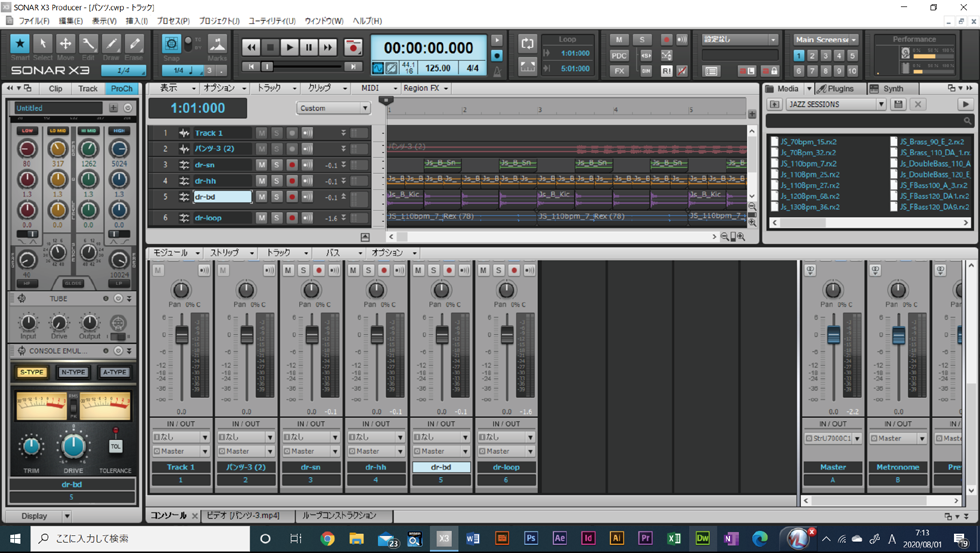Select N-TYPE console emulation
Screen dimensions: 980x553
click(73, 372)
